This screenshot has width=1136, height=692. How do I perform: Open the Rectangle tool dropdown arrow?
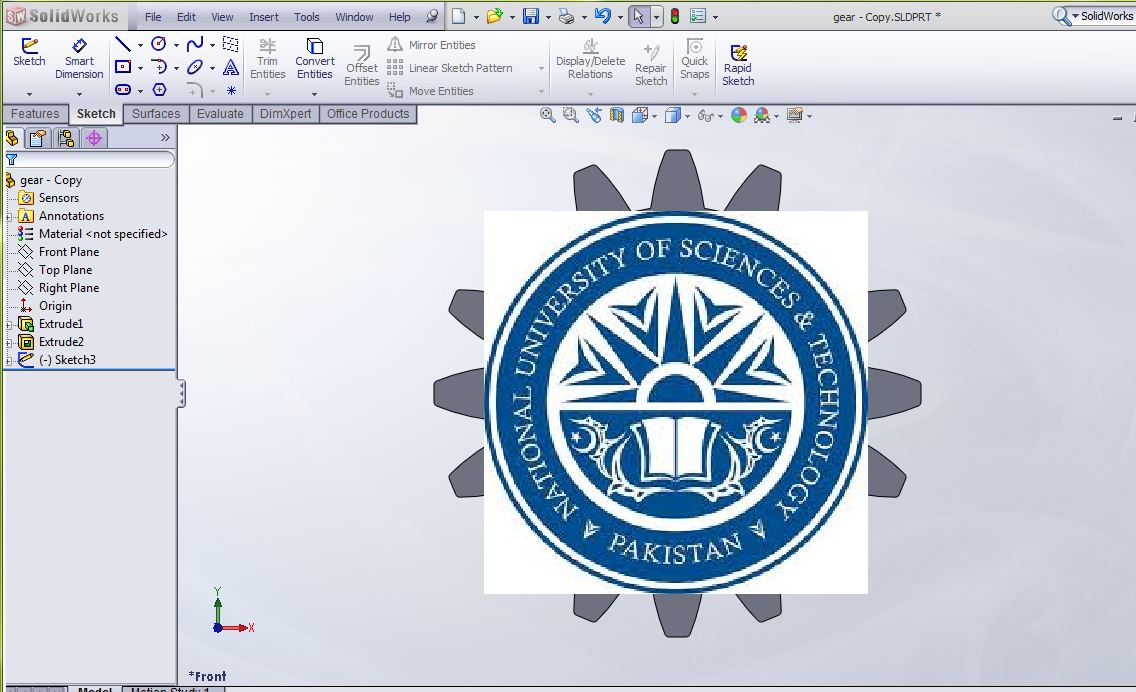pyautogui.click(x=141, y=68)
